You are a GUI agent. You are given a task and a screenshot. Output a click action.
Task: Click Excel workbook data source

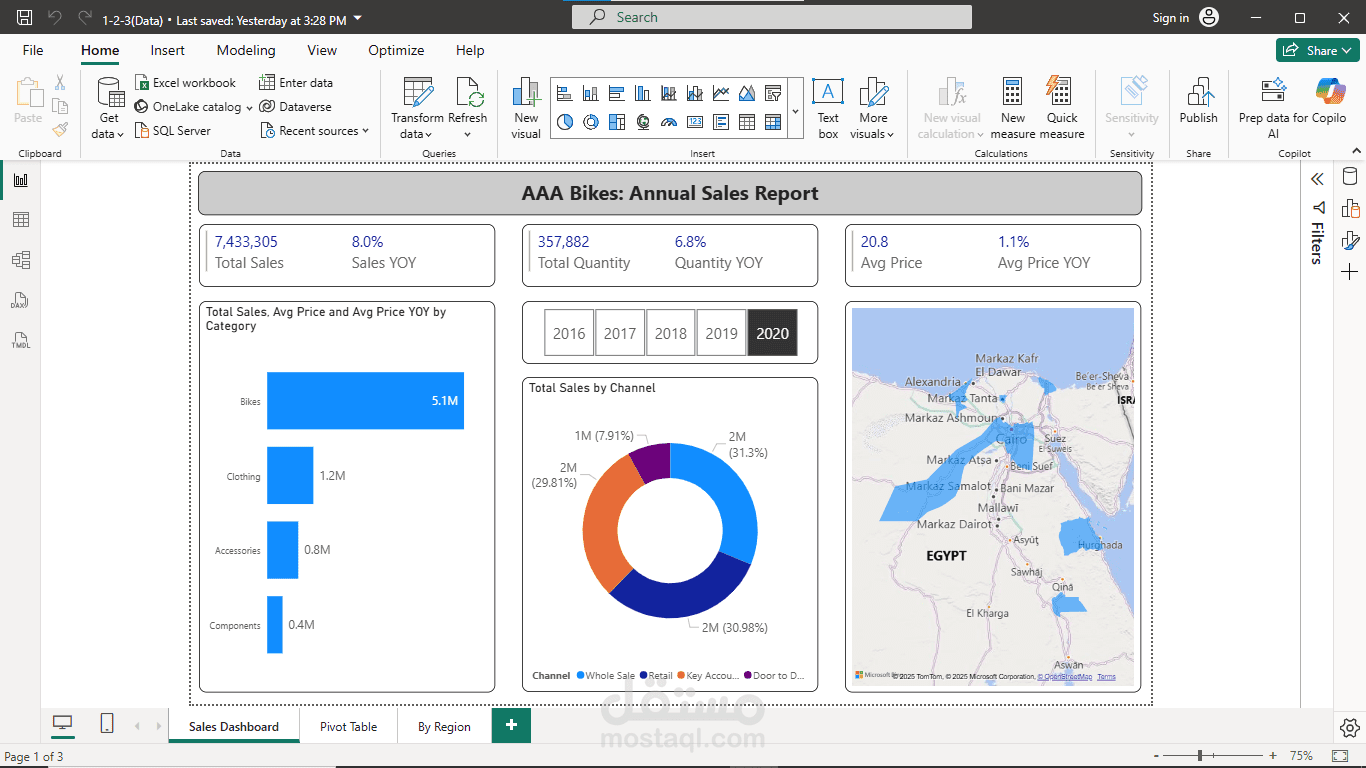point(185,83)
